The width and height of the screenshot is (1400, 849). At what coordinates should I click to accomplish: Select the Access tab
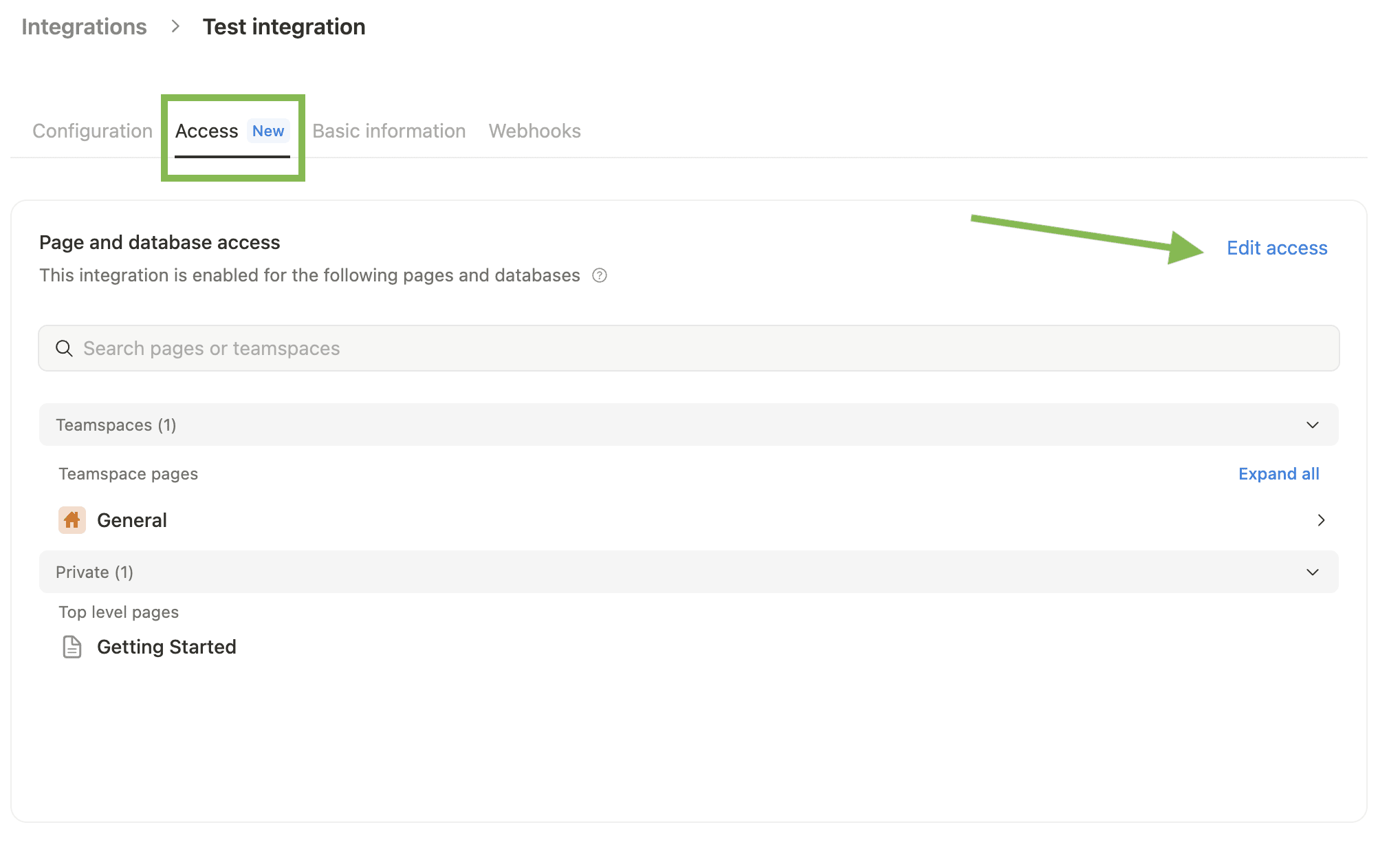(x=206, y=131)
